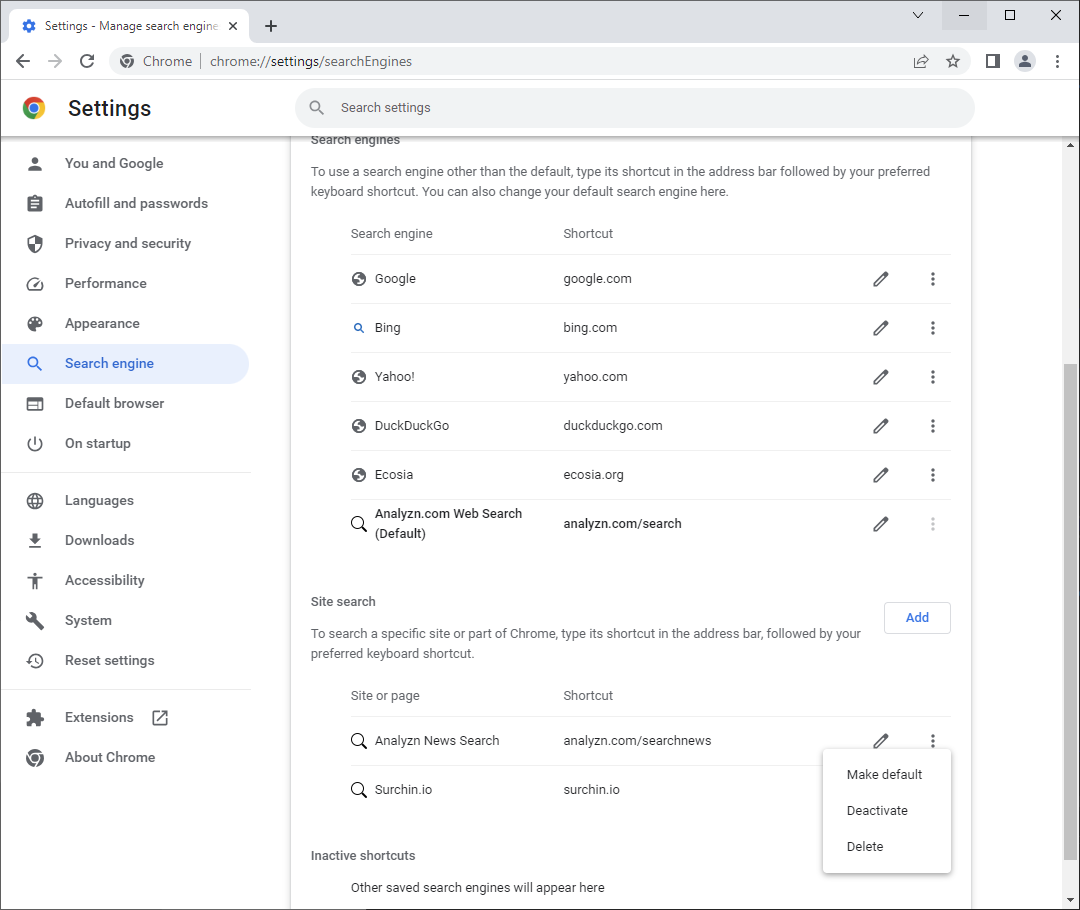
Task: Edit the Google search engine entry
Action: click(x=880, y=279)
